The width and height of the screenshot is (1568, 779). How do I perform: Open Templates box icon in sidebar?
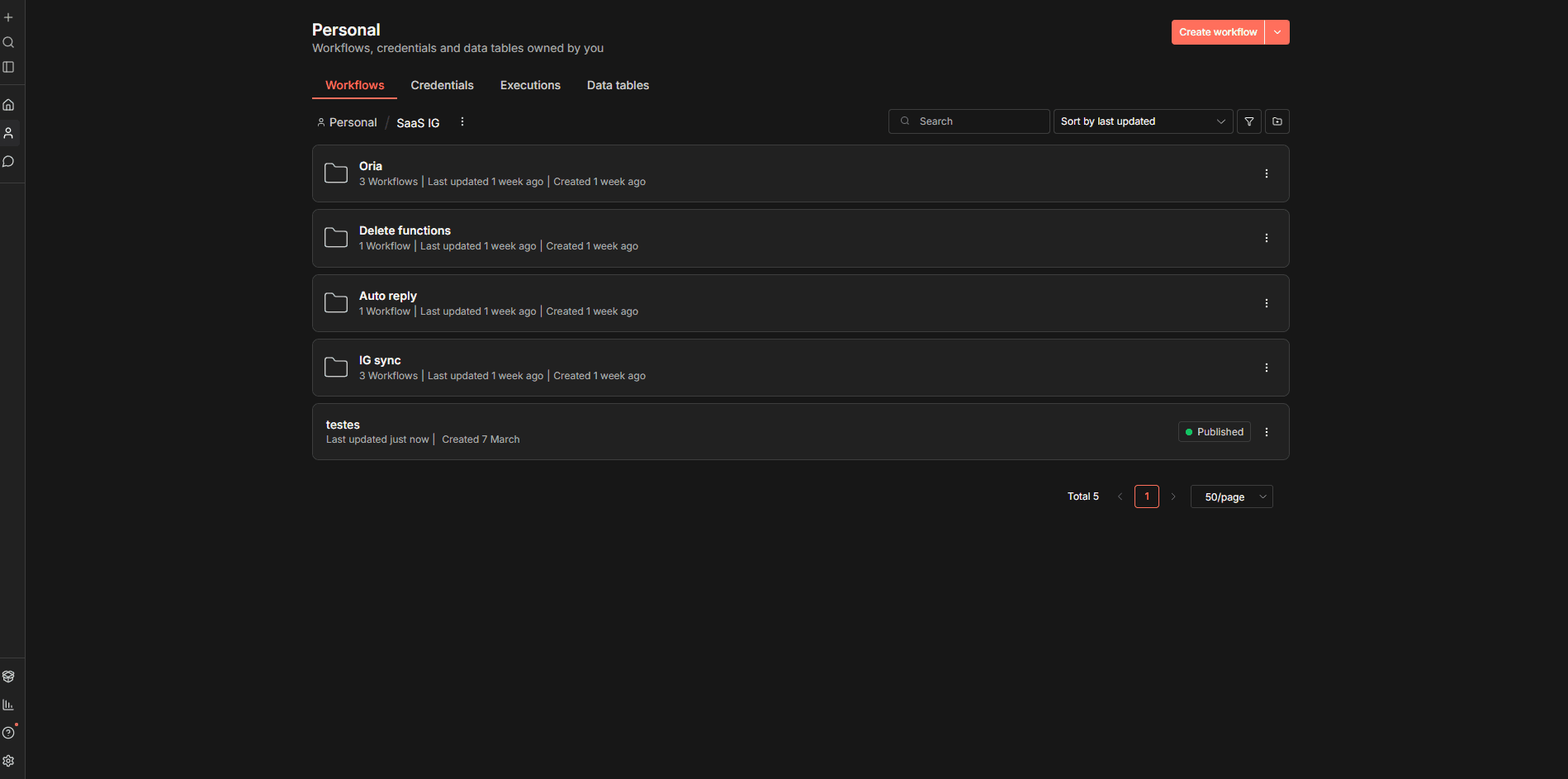[8, 677]
